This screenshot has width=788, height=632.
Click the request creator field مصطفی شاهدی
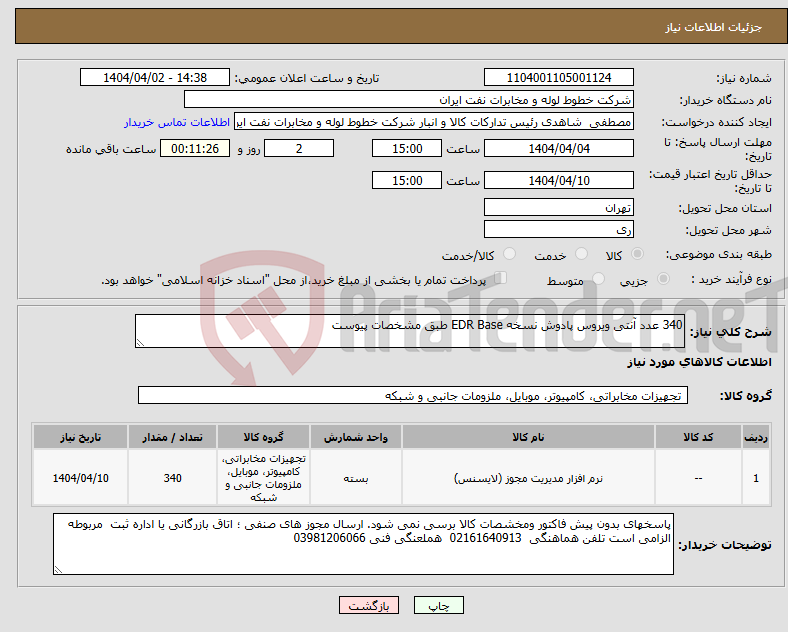pyautogui.click(x=434, y=122)
